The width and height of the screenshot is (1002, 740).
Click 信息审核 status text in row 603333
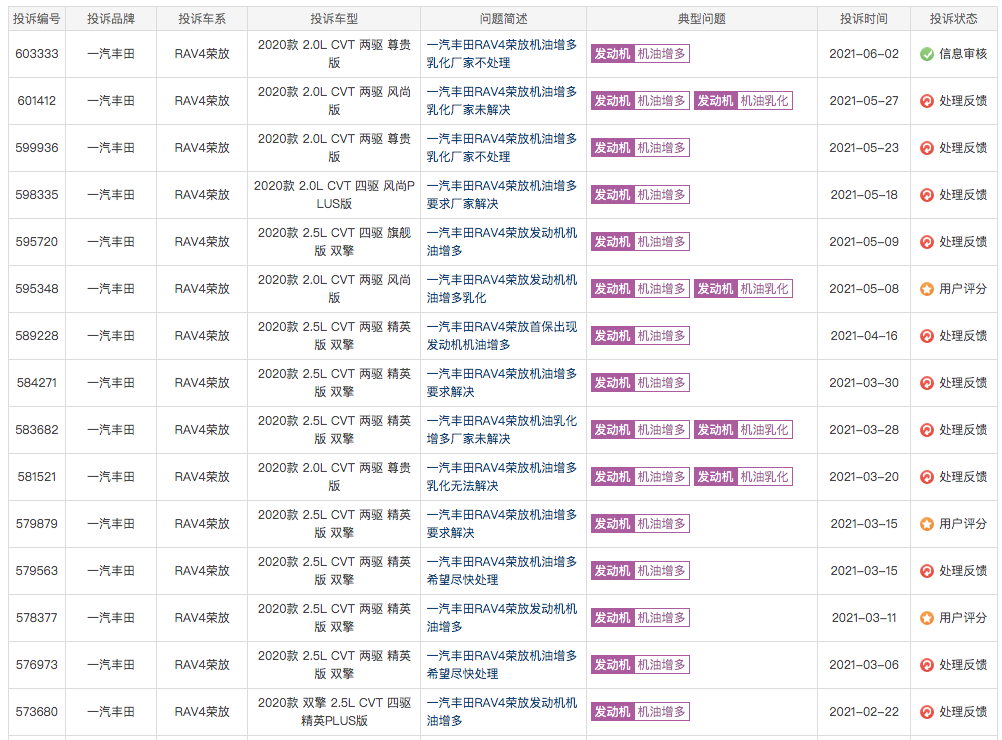click(x=963, y=54)
